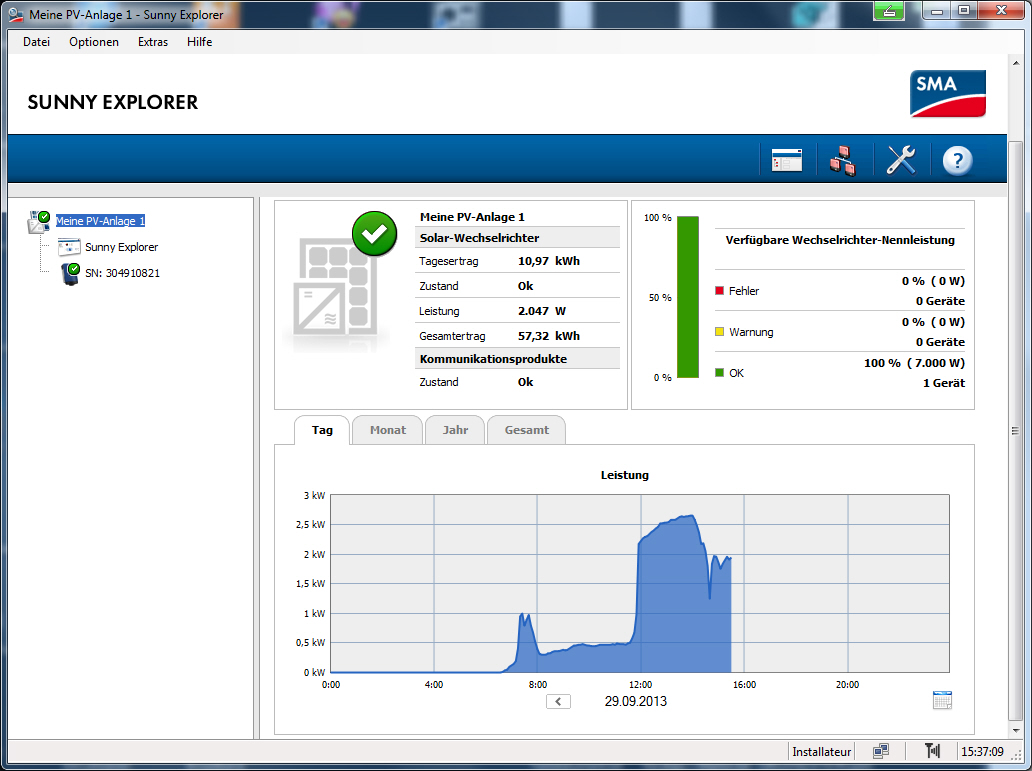Click the connection status icon in status bar
This screenshot has width=1032, height=771.
tap(881, 751)
